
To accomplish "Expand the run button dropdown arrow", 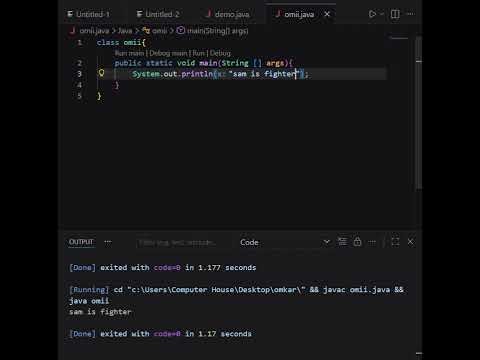I will 382,14.
